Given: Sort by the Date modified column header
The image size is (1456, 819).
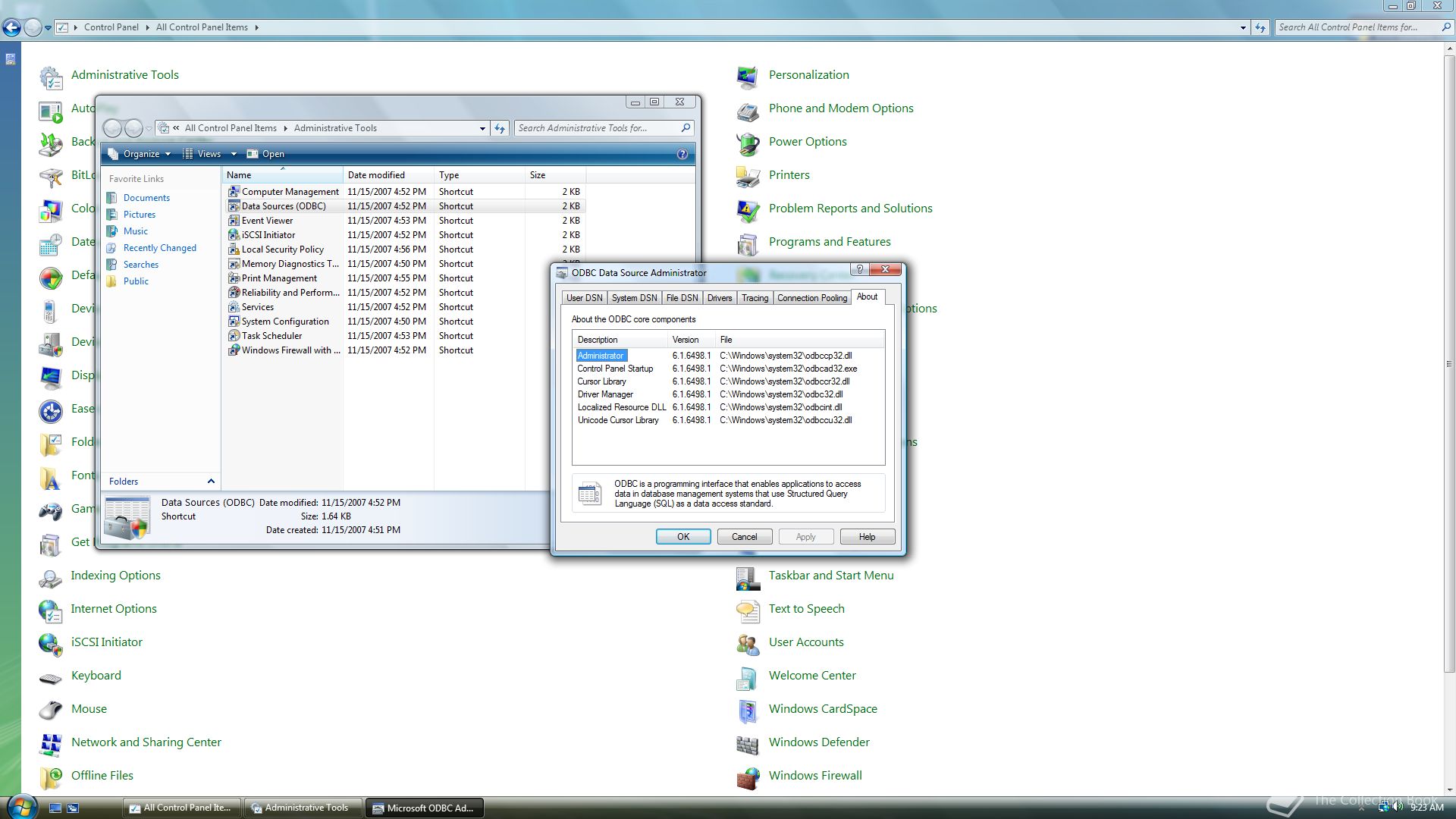Looking at the screenshot, I should [388, 175].
